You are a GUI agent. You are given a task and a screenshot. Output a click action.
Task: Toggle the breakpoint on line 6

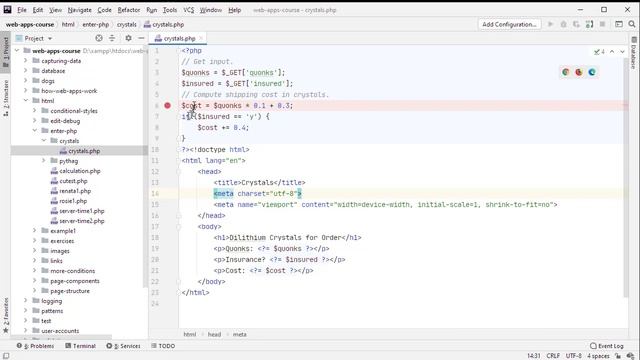pyautogui.click(x=167, y=106)
